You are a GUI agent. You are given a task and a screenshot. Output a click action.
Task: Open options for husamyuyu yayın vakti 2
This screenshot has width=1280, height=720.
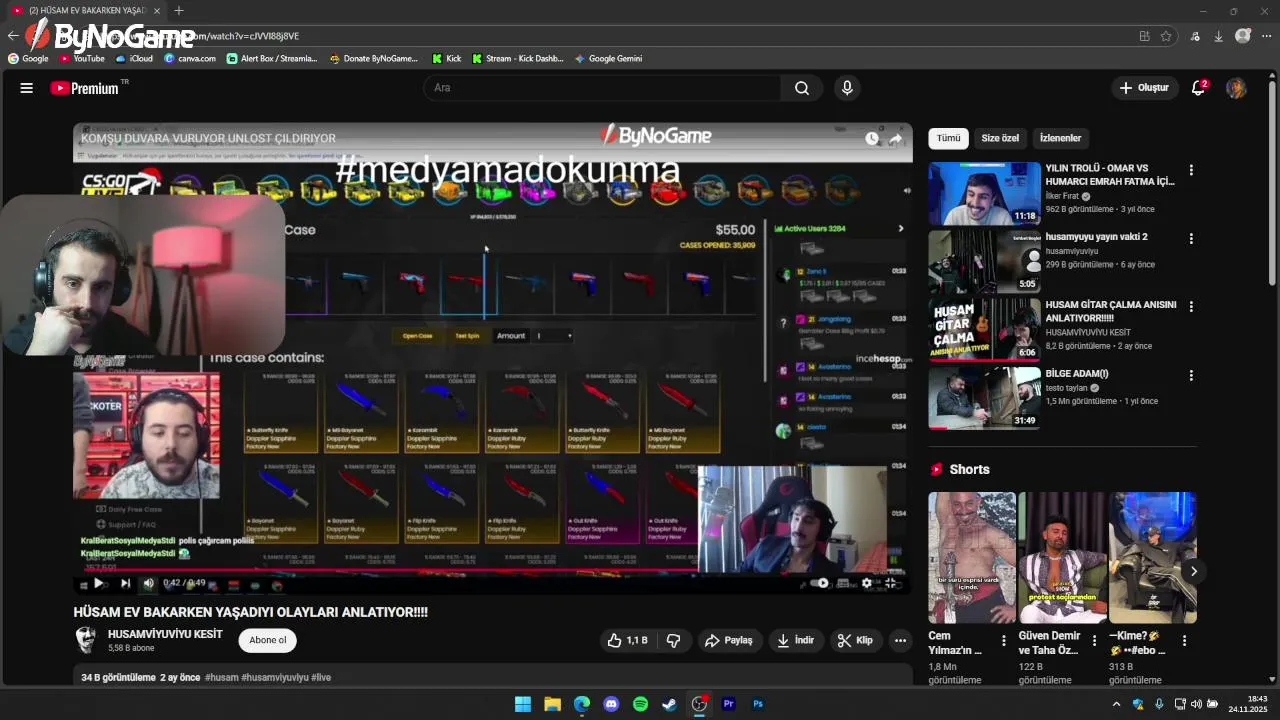[1191, 238]
